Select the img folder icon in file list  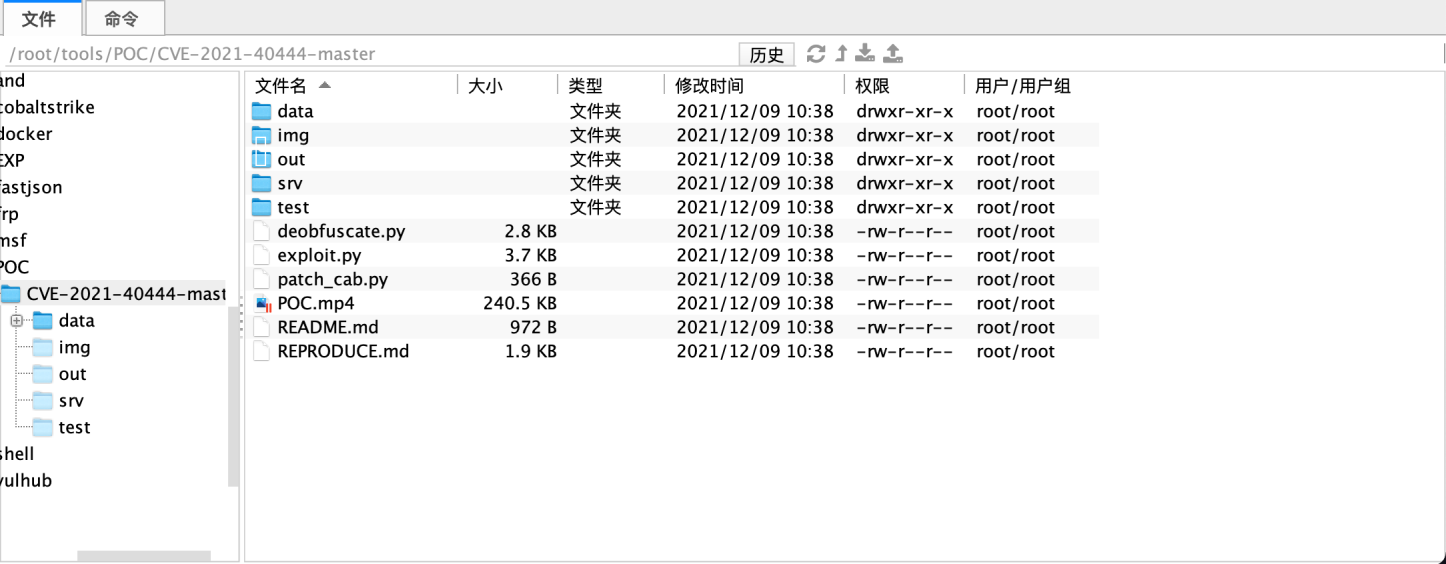(x=261, y=135)
